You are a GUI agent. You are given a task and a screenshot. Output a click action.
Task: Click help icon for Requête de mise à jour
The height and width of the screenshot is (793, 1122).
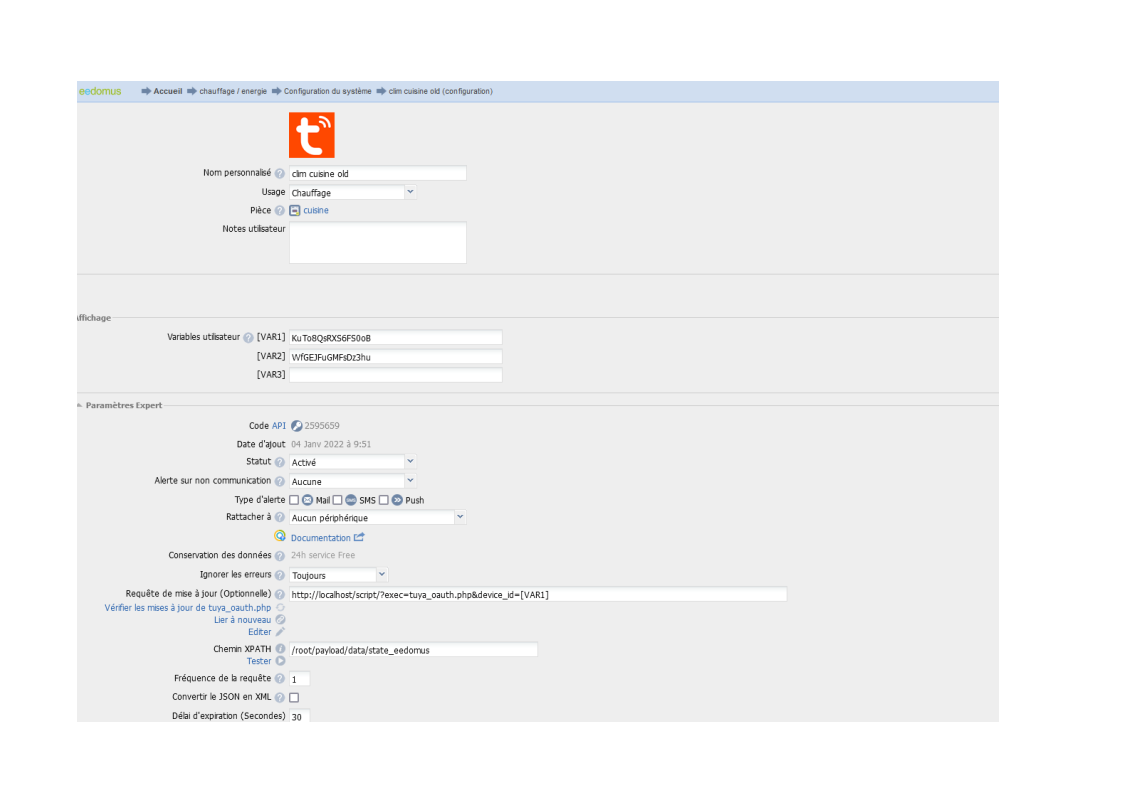tap(280, 594)
